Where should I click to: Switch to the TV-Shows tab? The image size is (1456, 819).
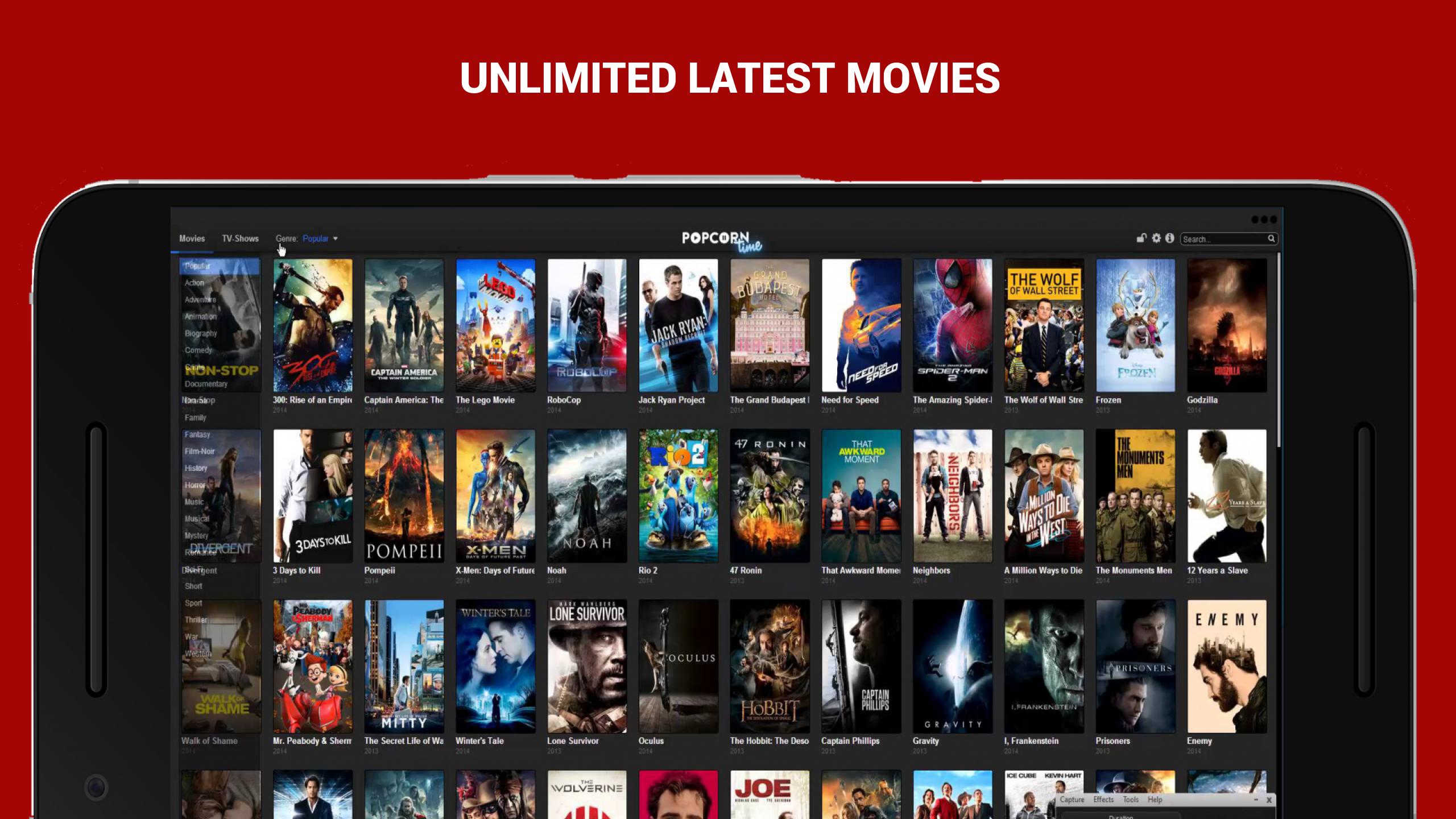click(239, 238)
